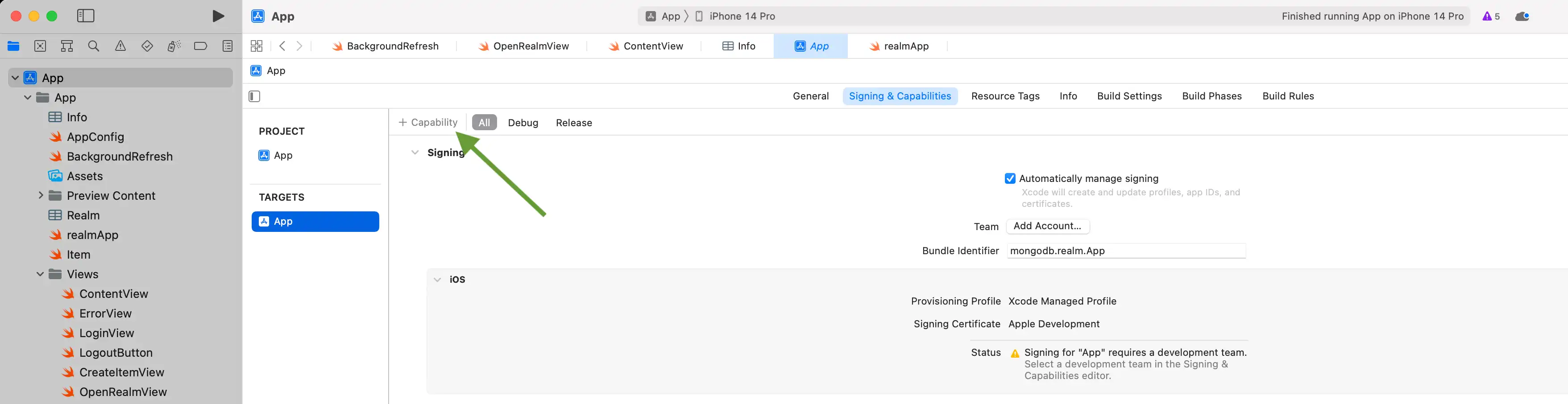
Task: Click the related items grid icon
Action: coord(257,45)
